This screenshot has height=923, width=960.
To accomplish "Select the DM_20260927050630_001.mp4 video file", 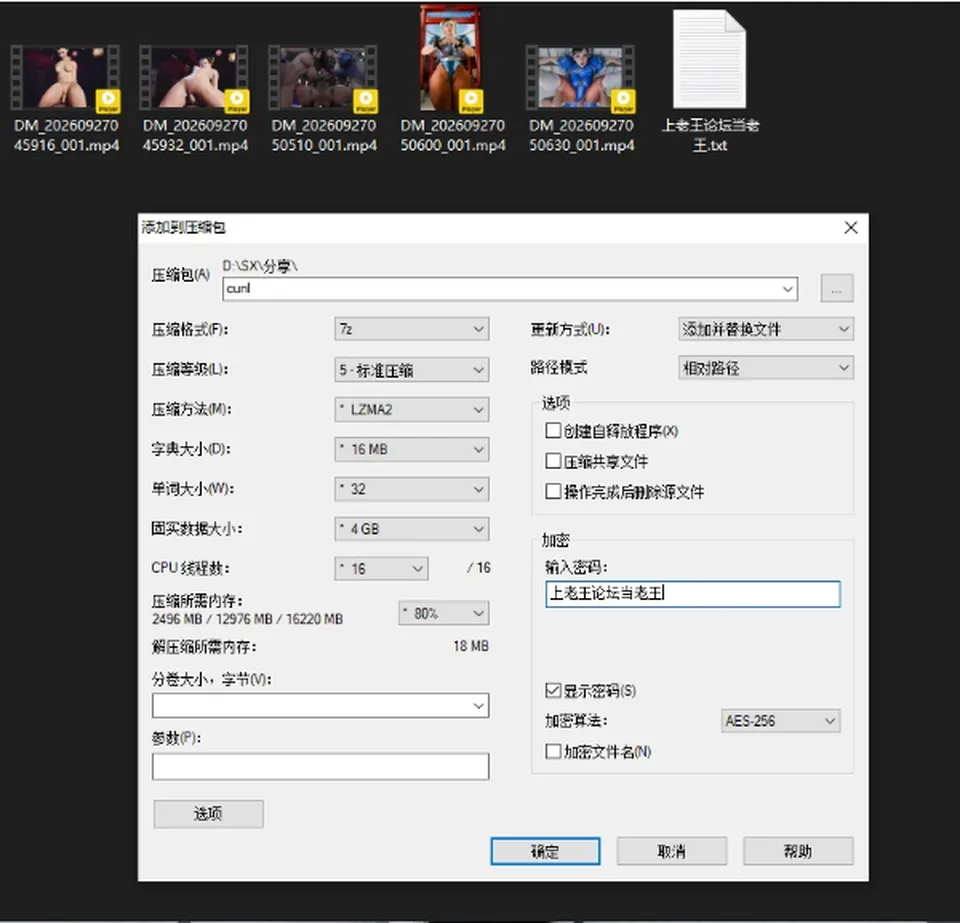I will [x=581, y=98].
